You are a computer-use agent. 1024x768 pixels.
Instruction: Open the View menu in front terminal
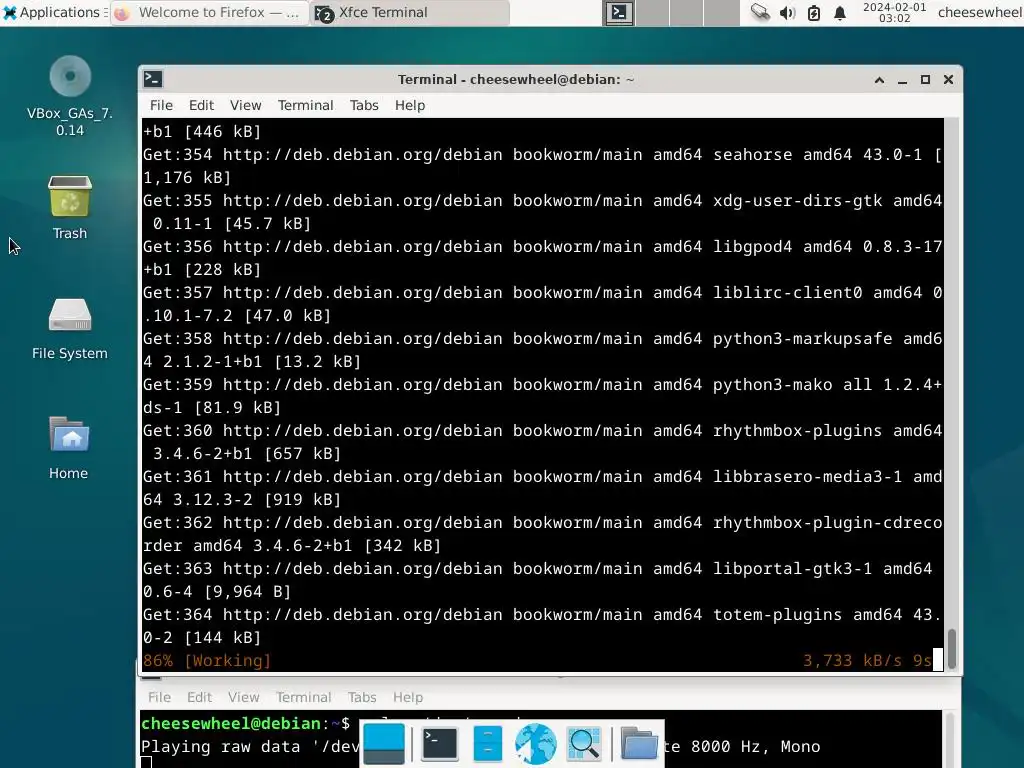tap(246, 105)
